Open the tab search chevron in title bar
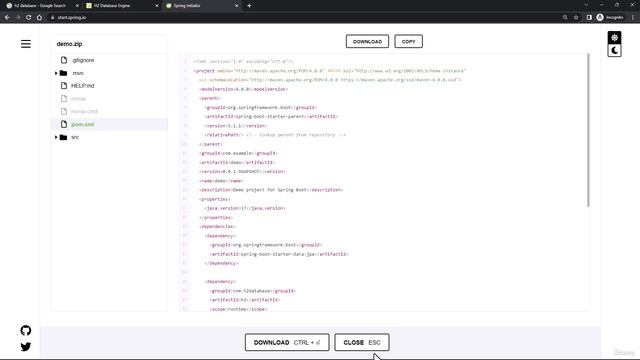Viewport: 640px width, 360px height. pos(586,5)
